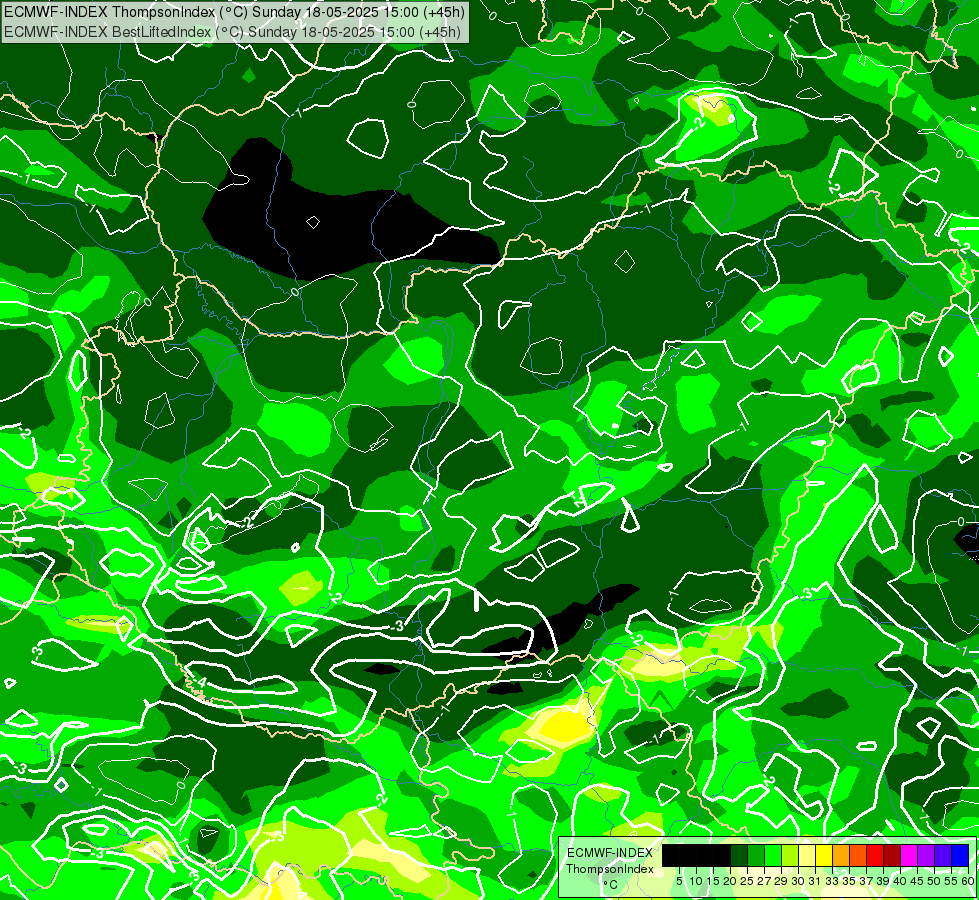Click legend tick value 55
This screenshot has width=979, height=900.
(x=952, y=881)
